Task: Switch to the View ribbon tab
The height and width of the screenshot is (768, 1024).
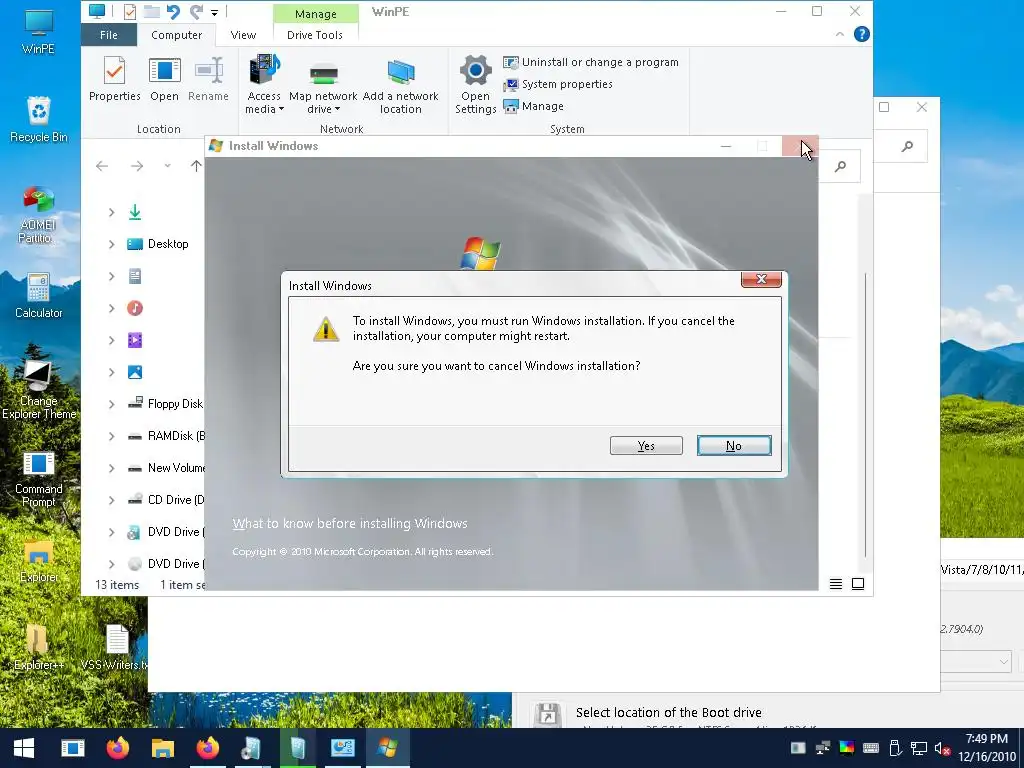Action: coord(243,35)
